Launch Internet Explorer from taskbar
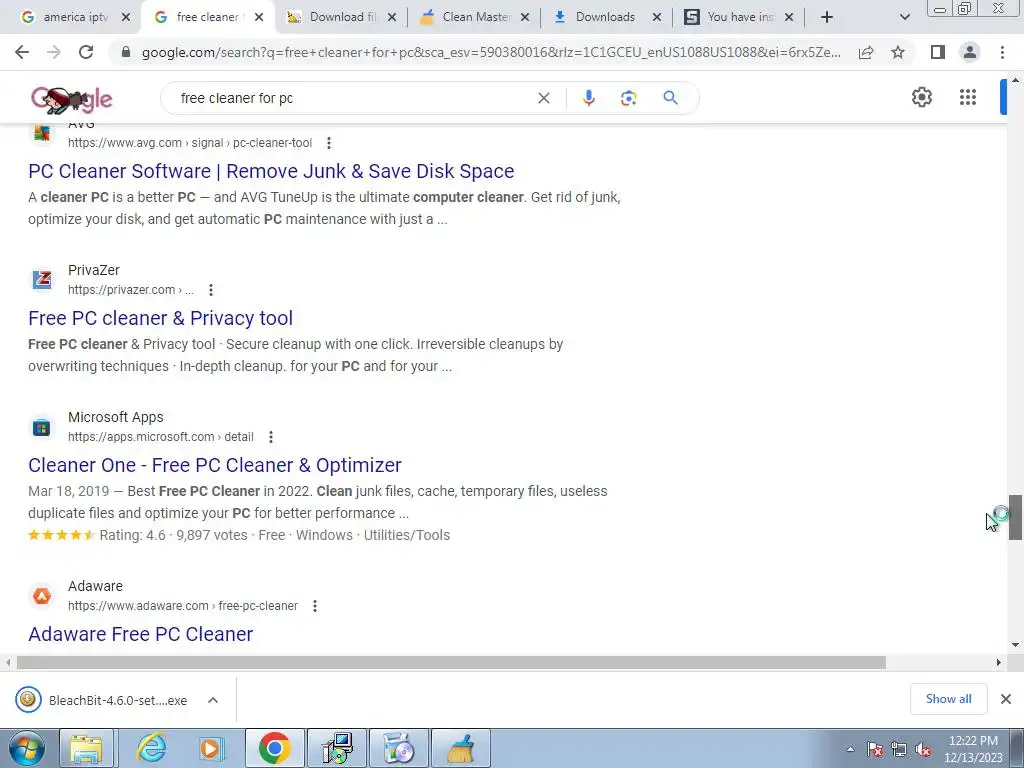1024x768 pixels. click(x=150, y=748)
